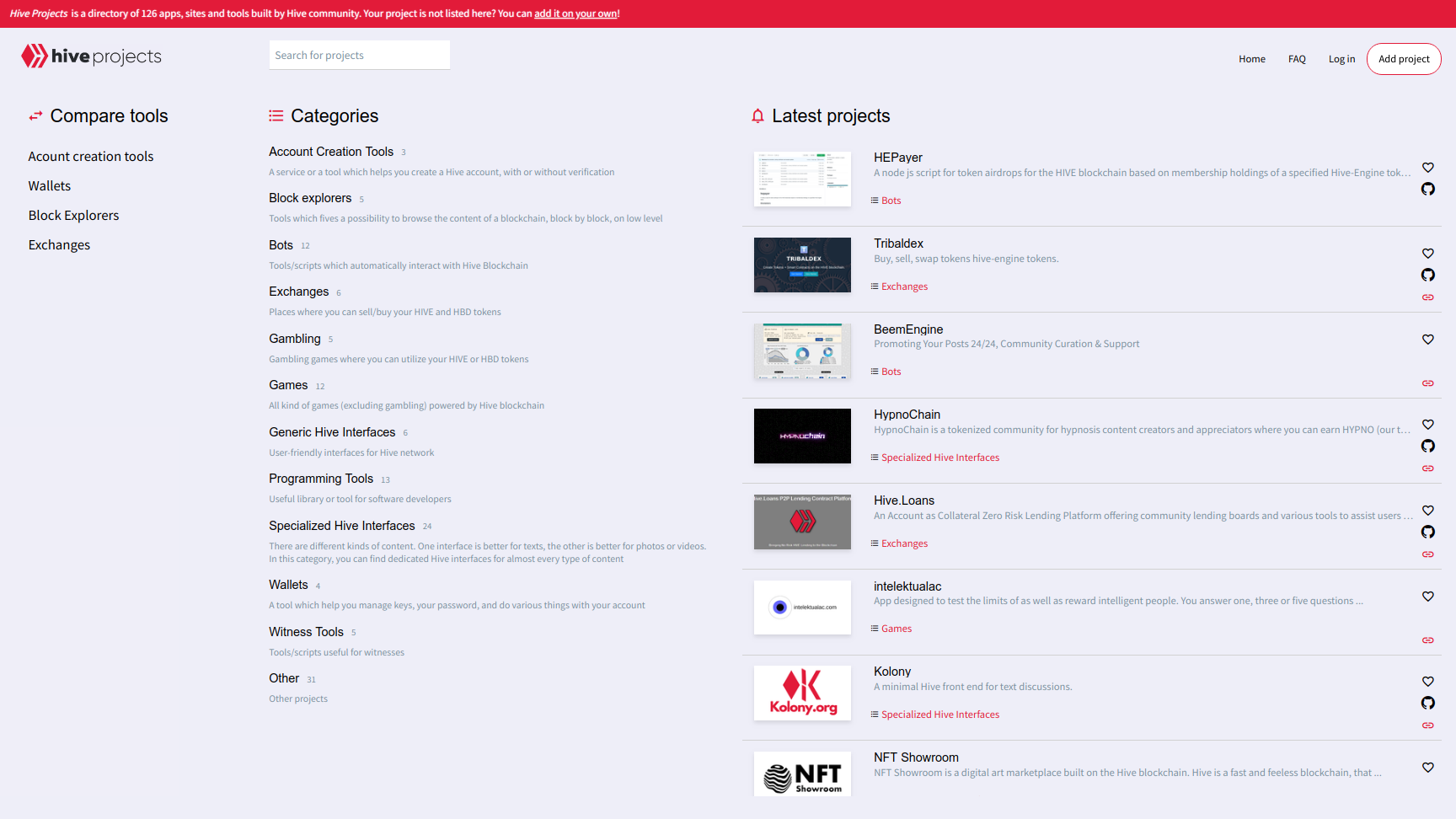Image resolution: width=1456 pixels, height=819 pixels.
Task: Favorite intelektualac heart icon
Action: click(1428, 597)
